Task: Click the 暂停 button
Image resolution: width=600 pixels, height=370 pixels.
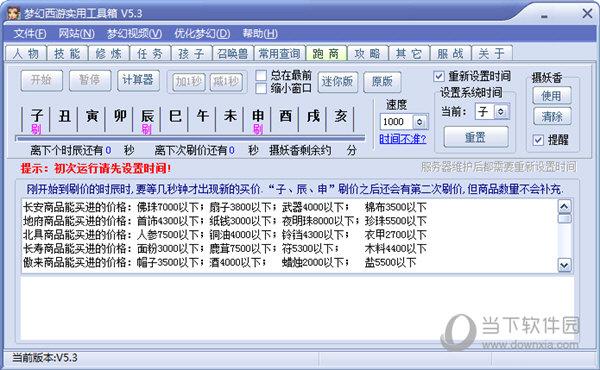Action: pyautogui.click(x=90, y=80)
